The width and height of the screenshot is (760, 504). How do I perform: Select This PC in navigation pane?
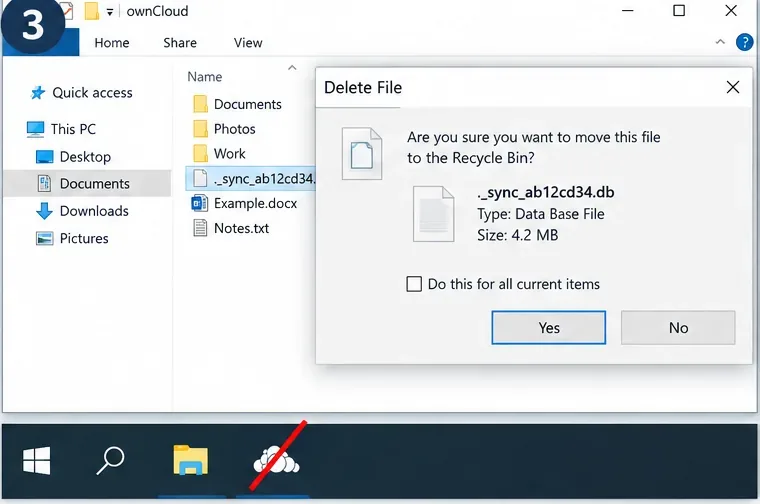[73, 129]
